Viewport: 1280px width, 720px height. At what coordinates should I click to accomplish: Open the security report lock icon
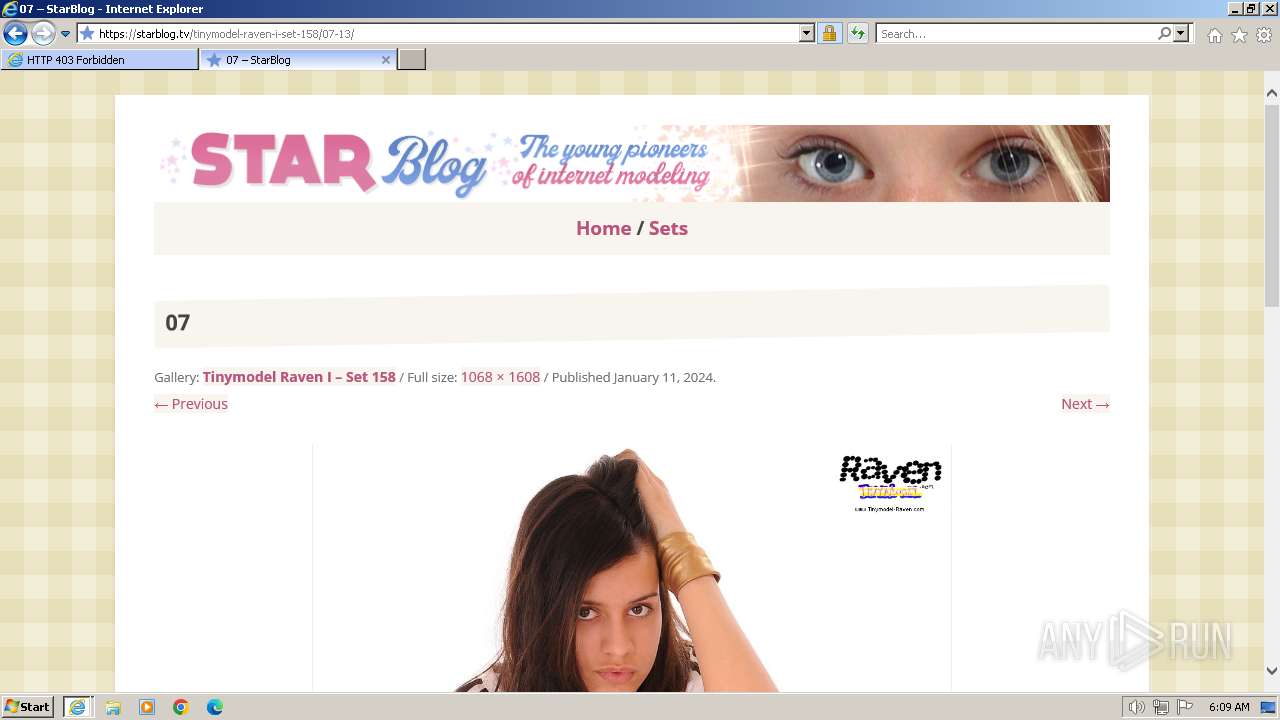(829, 34)
